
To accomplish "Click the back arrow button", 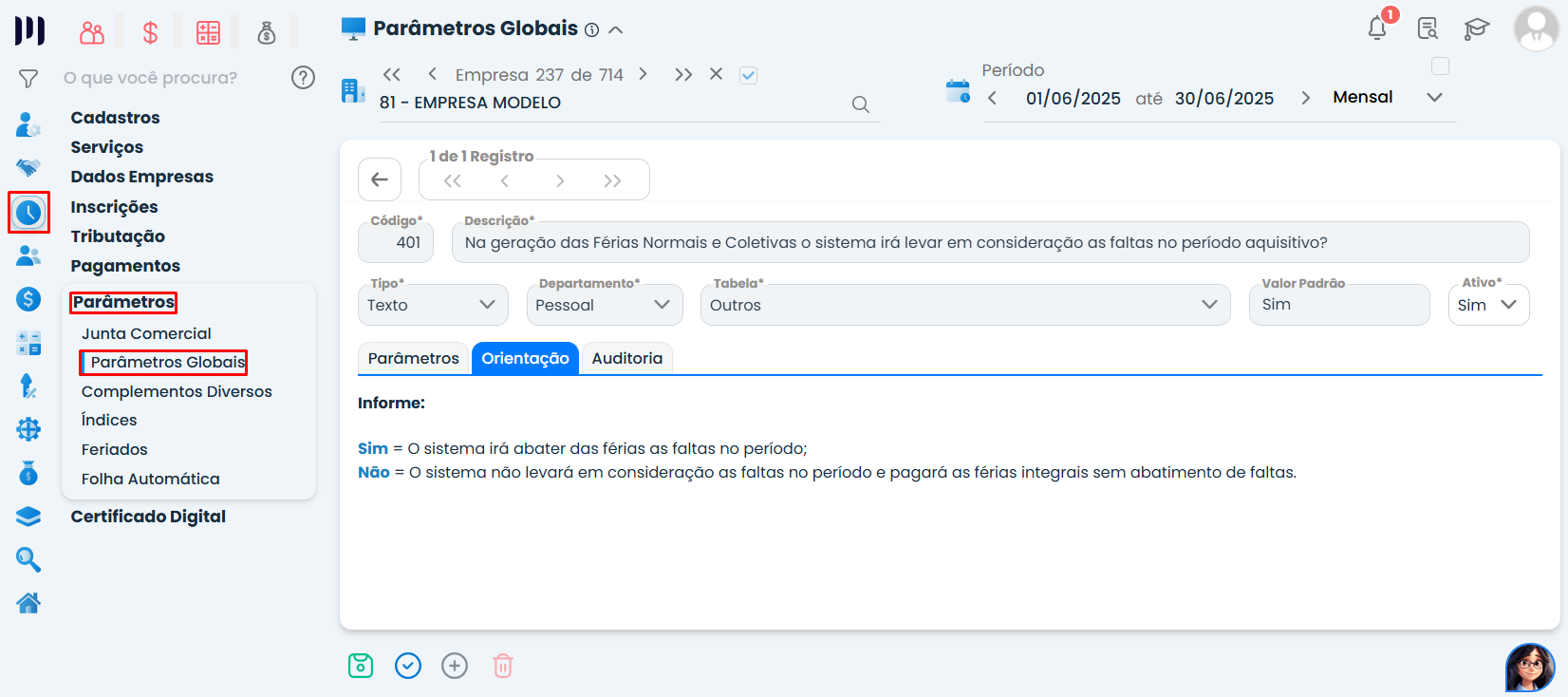I will point(380,179).
